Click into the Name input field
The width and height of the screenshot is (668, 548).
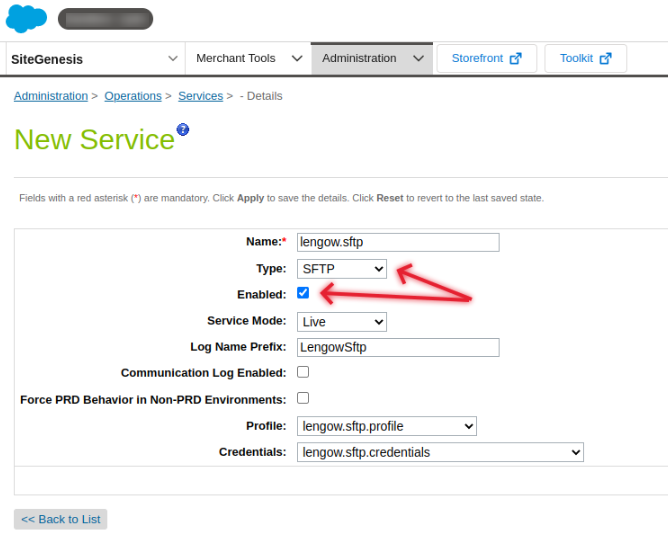point(398,242)
